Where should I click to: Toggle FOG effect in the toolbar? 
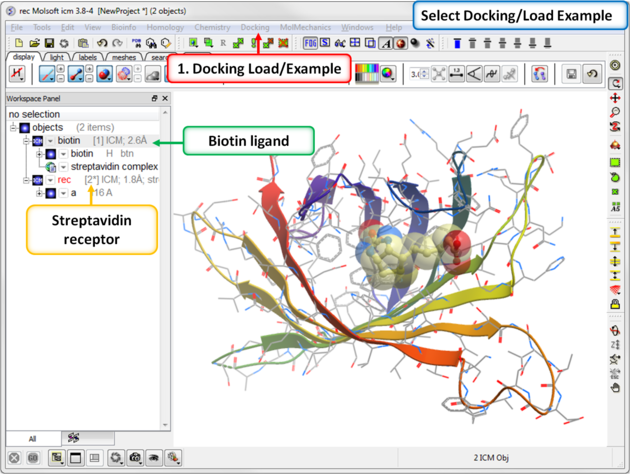tap(309, 44)
